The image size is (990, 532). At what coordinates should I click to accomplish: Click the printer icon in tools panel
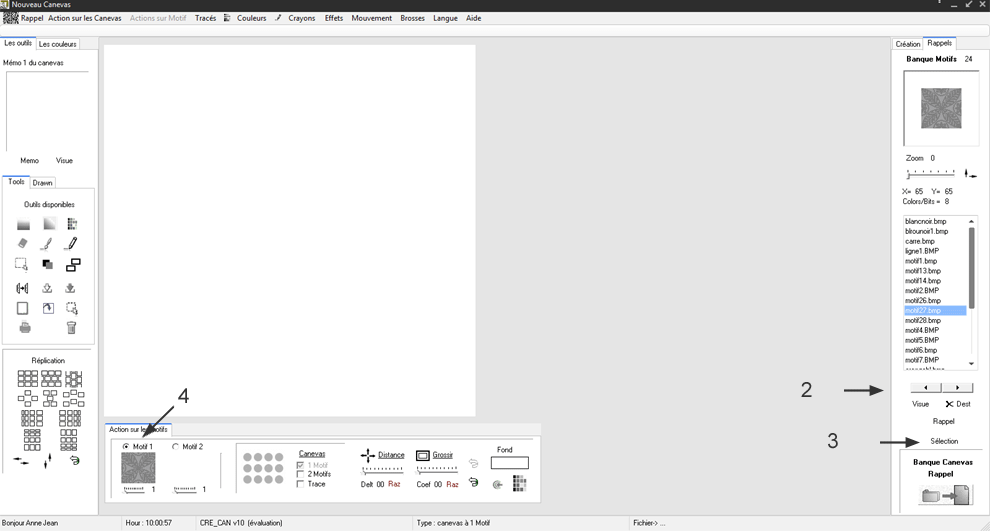pyautogui.click(x=24, y=328)
